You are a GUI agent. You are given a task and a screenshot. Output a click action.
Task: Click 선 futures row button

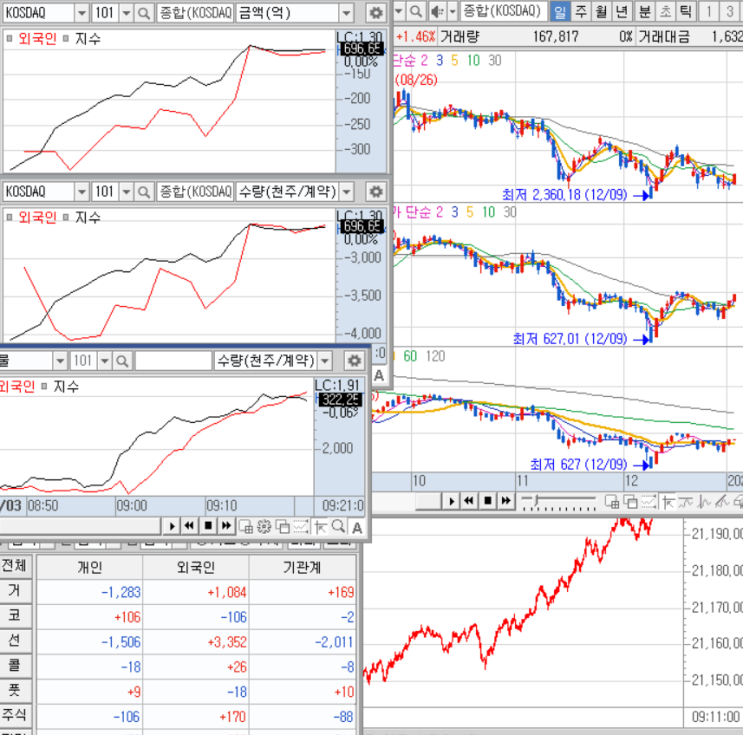point(15,641)
